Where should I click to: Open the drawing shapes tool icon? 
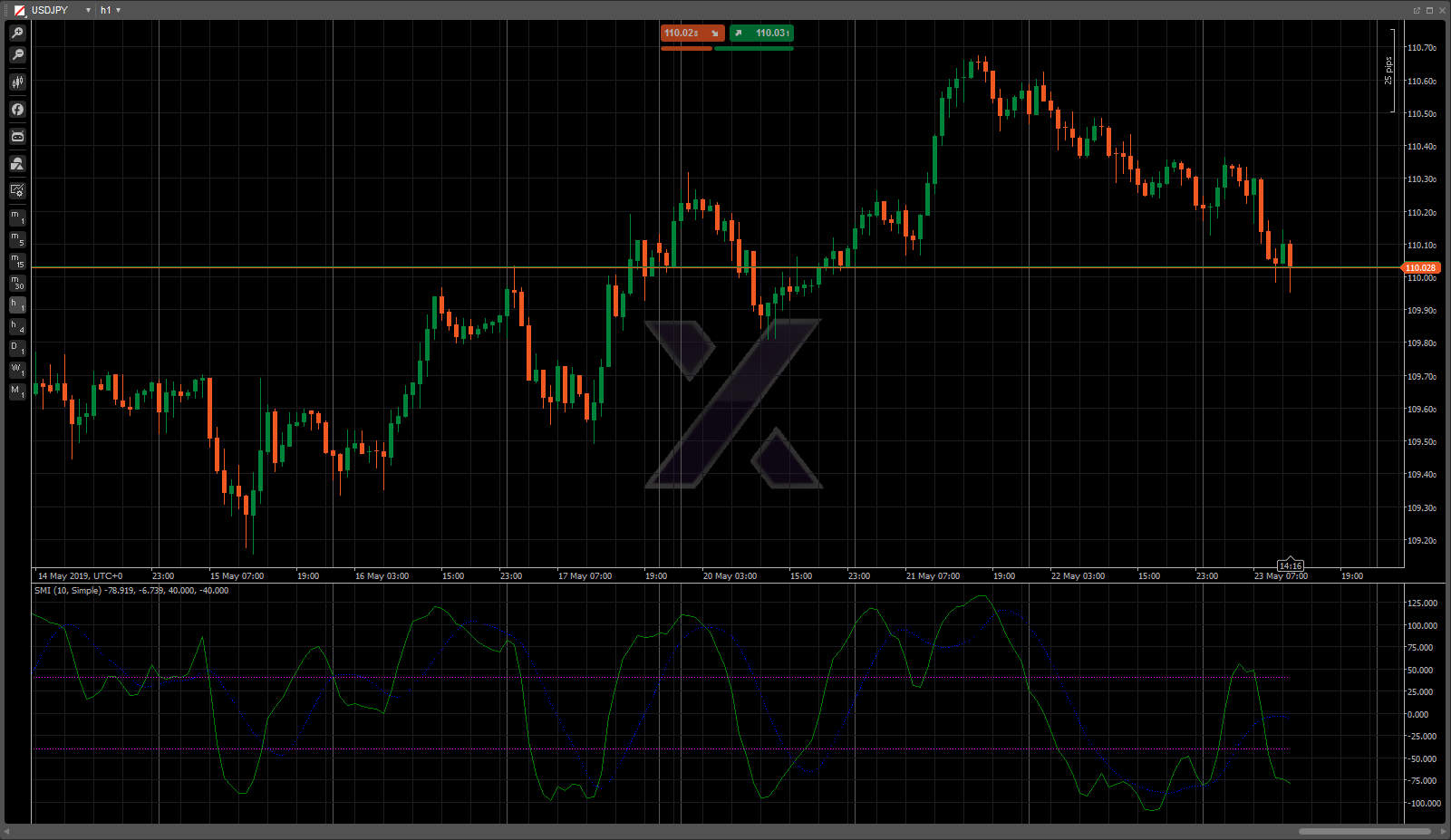pyautogui.click(x=17, y=164)
